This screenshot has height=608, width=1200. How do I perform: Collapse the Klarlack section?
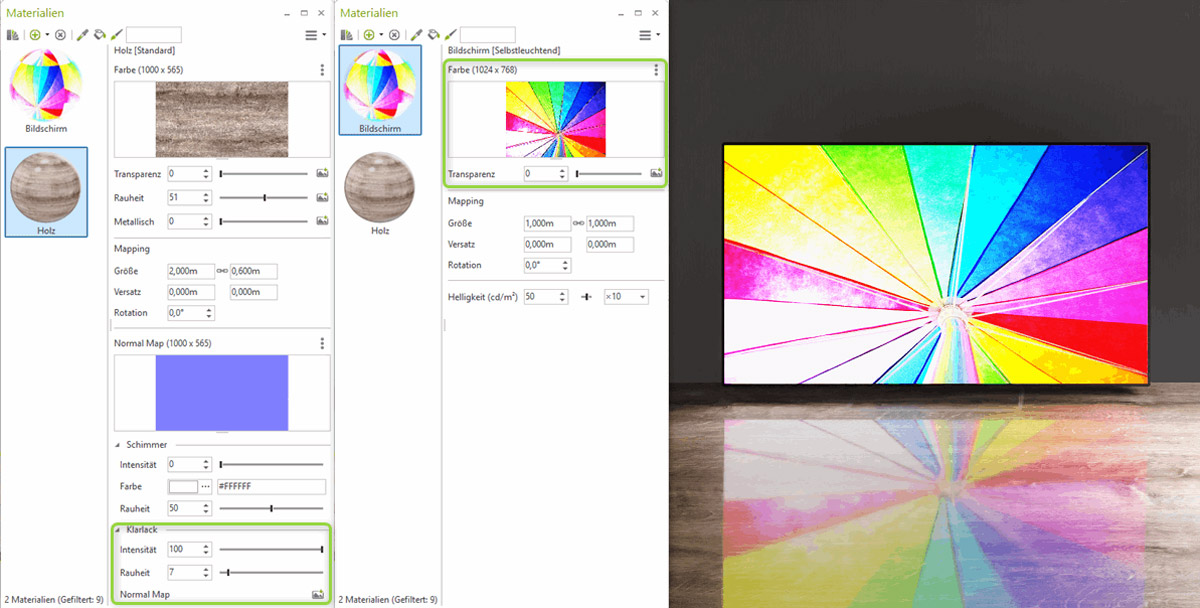pos(119,529)
